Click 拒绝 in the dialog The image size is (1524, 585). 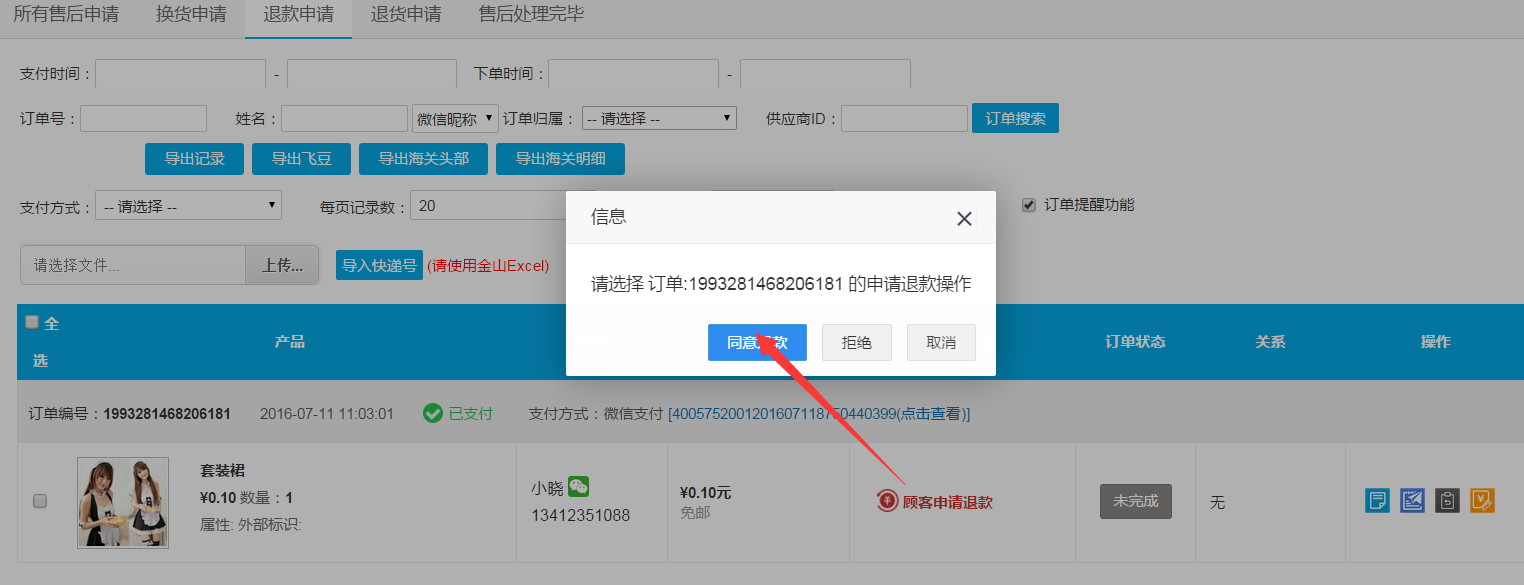856,343
